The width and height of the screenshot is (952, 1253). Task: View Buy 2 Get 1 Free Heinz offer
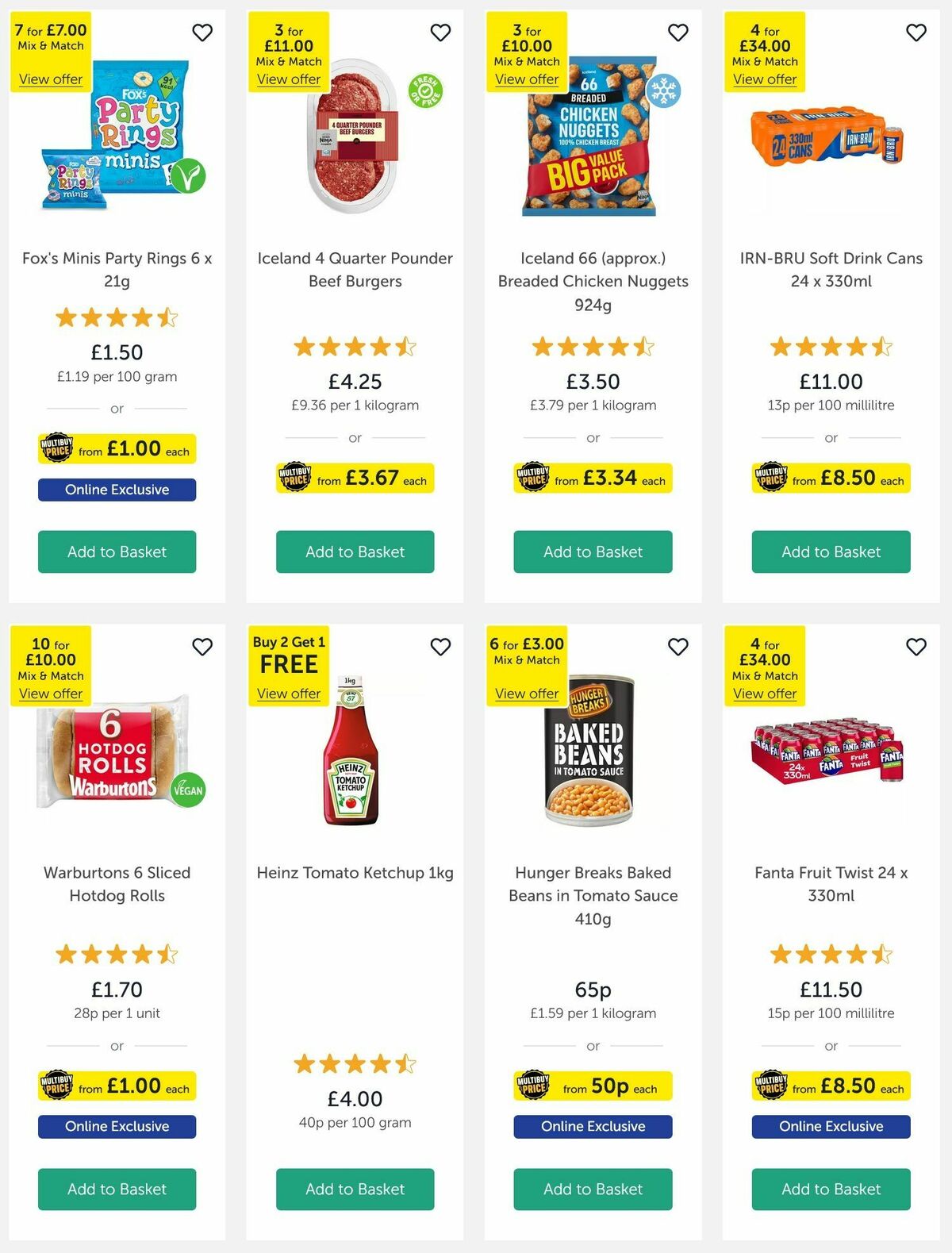click(289, 693)
